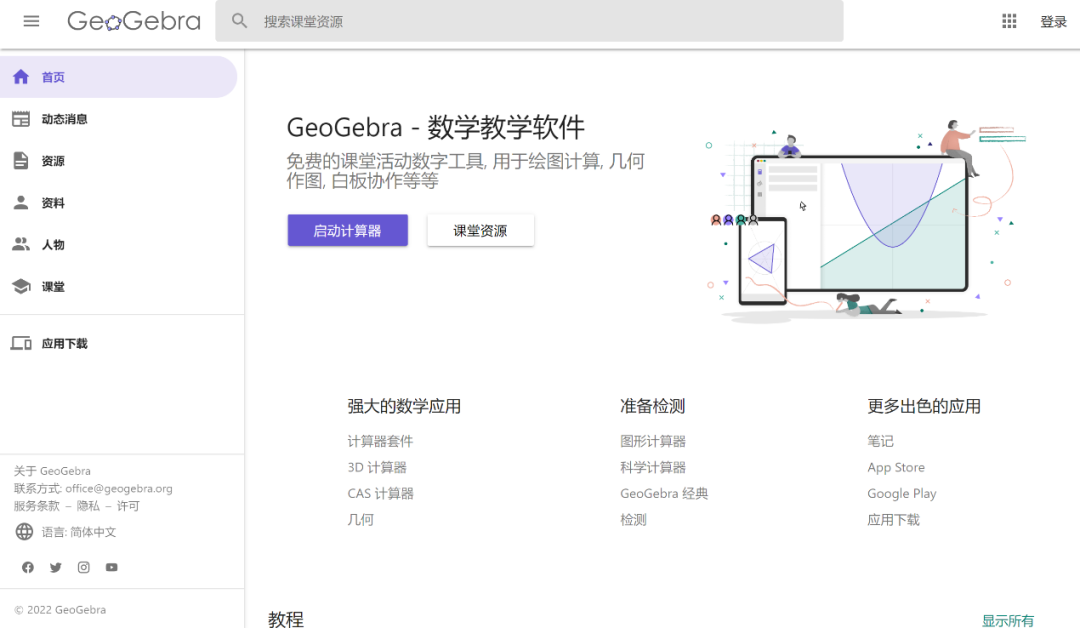The width and height of the screenshot is (1080, 628).
Task: Open the 3D 计算器 link
Action: click(377, 468)
